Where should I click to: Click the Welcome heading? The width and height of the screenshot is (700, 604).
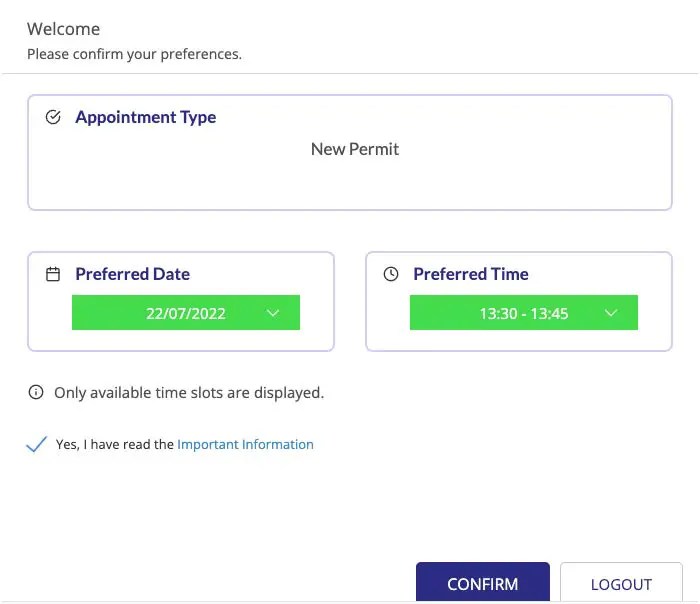(63, 29)
